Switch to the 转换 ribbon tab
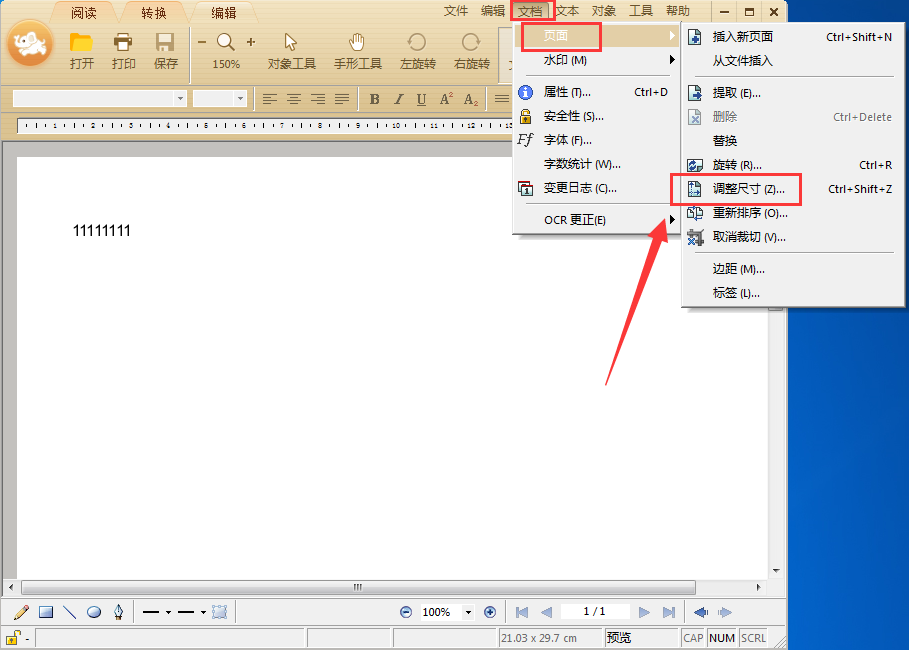Screen dimensions: 909x650 click(152, 13)
